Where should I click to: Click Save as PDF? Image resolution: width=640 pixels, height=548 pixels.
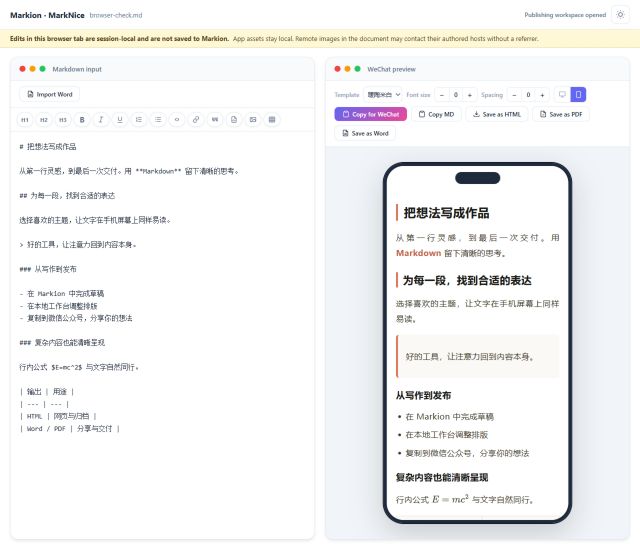tap(561, 114)
